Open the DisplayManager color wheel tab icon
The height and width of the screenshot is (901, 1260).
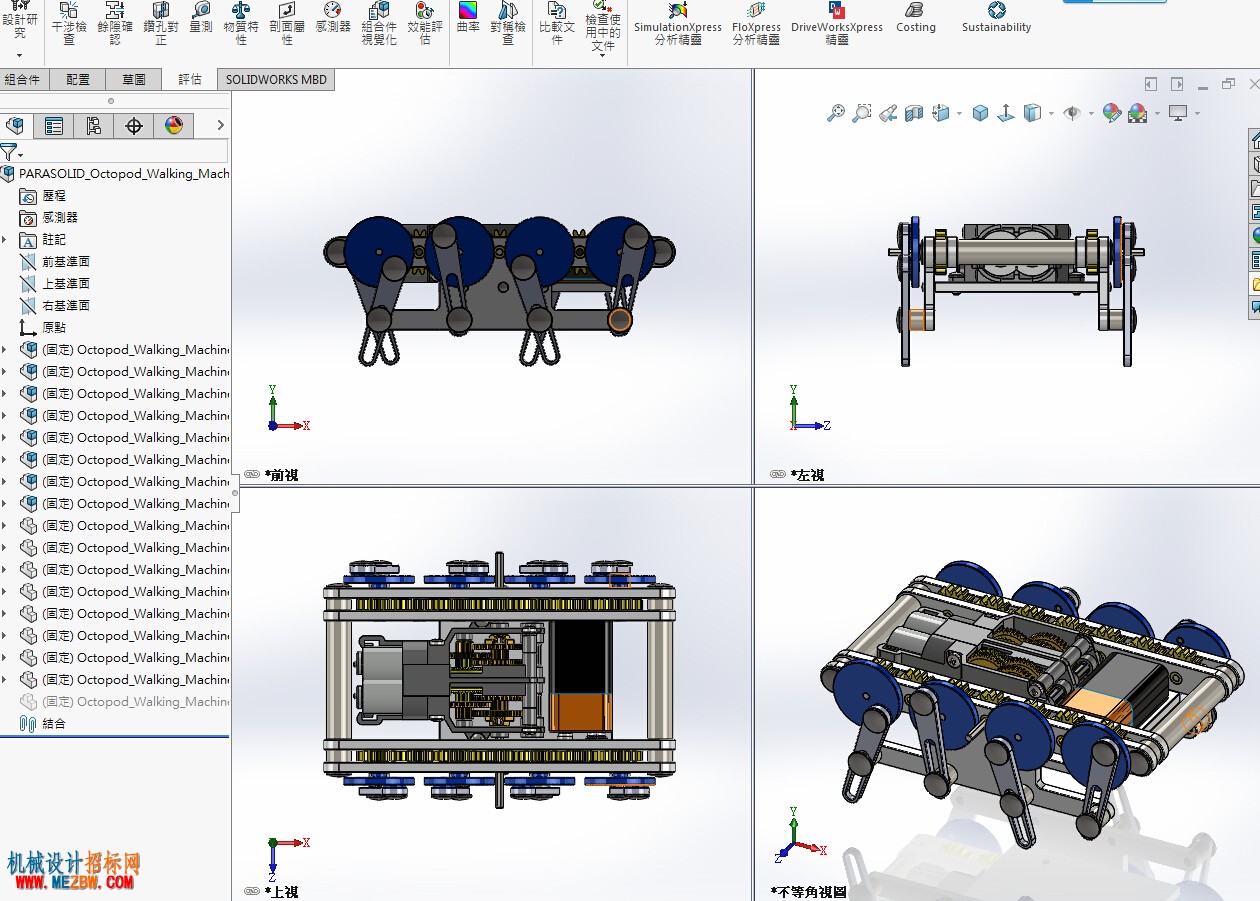point(174,125)
